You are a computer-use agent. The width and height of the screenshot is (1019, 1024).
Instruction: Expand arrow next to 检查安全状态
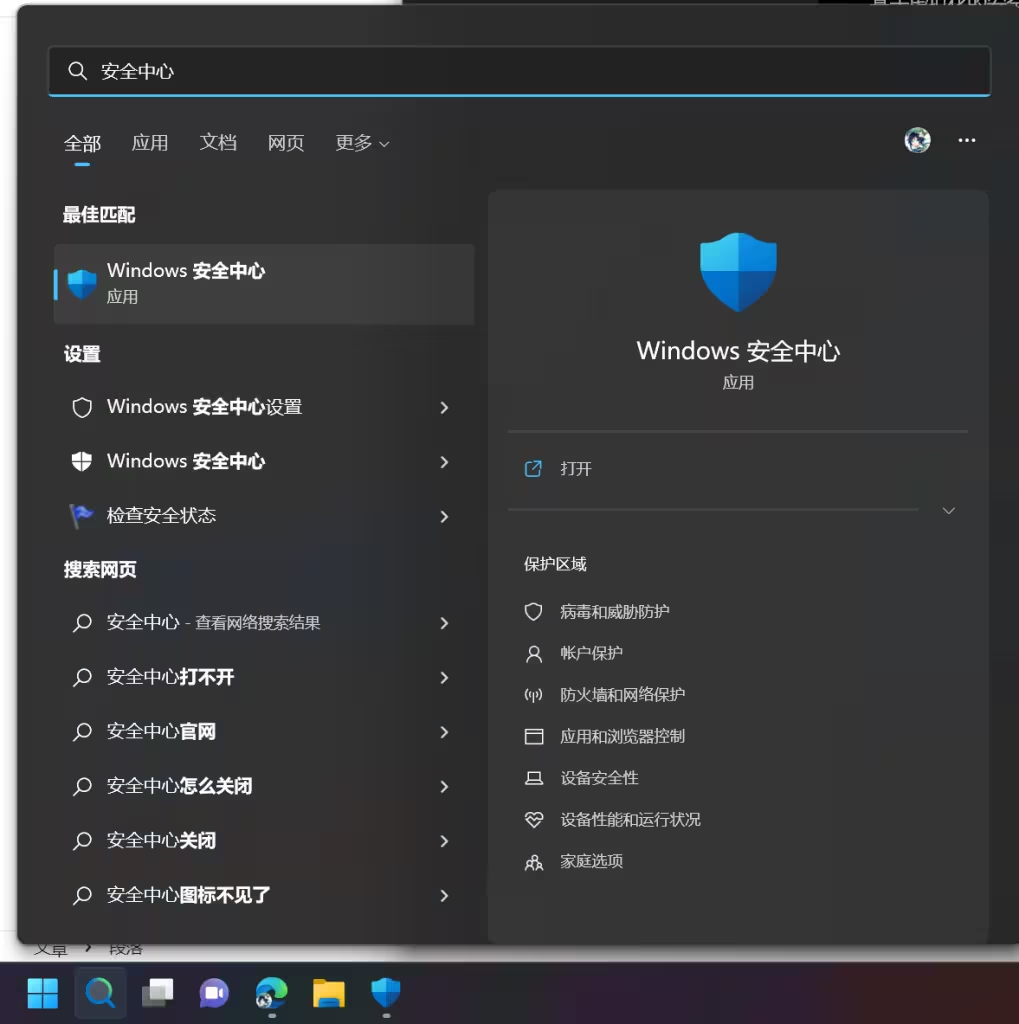(444, 517)
